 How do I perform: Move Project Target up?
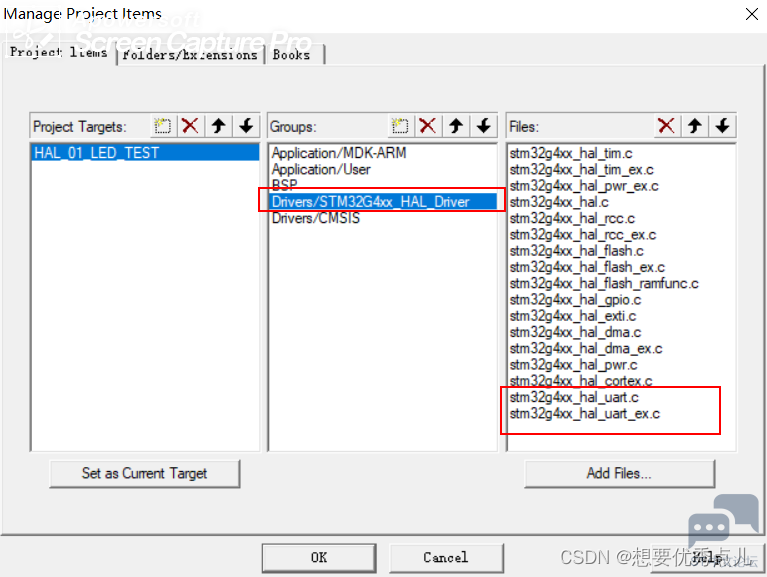click(218, 126)
